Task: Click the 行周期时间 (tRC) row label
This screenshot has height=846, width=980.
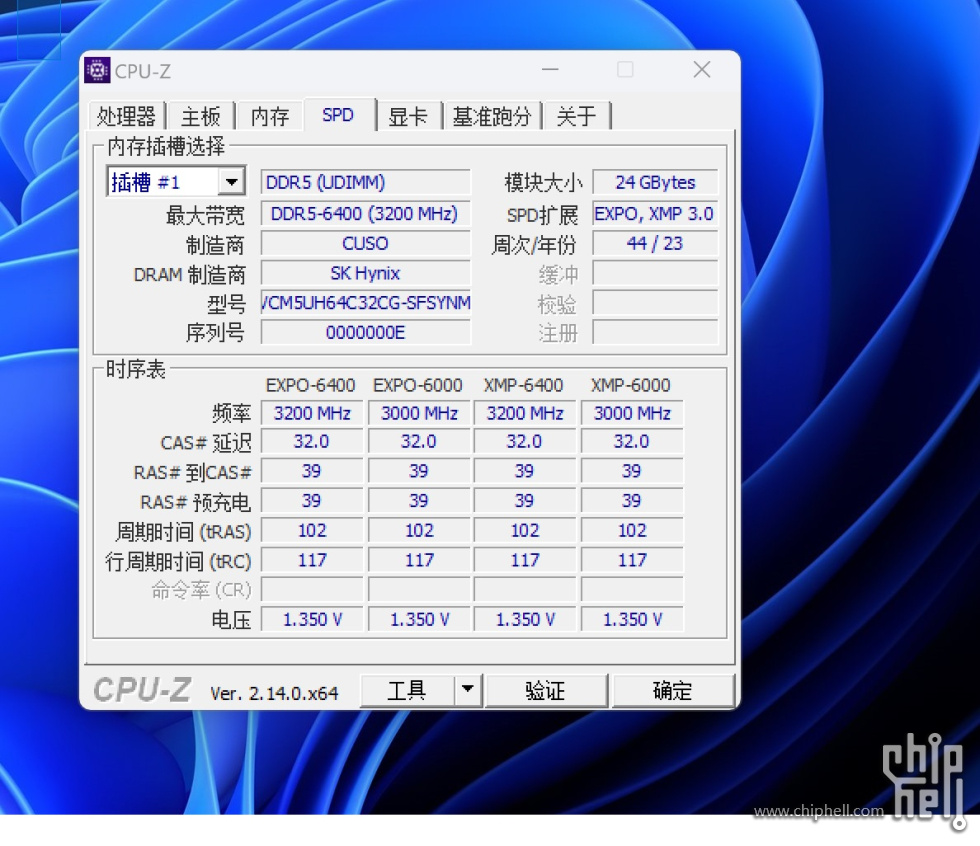Action: (178, 561)
